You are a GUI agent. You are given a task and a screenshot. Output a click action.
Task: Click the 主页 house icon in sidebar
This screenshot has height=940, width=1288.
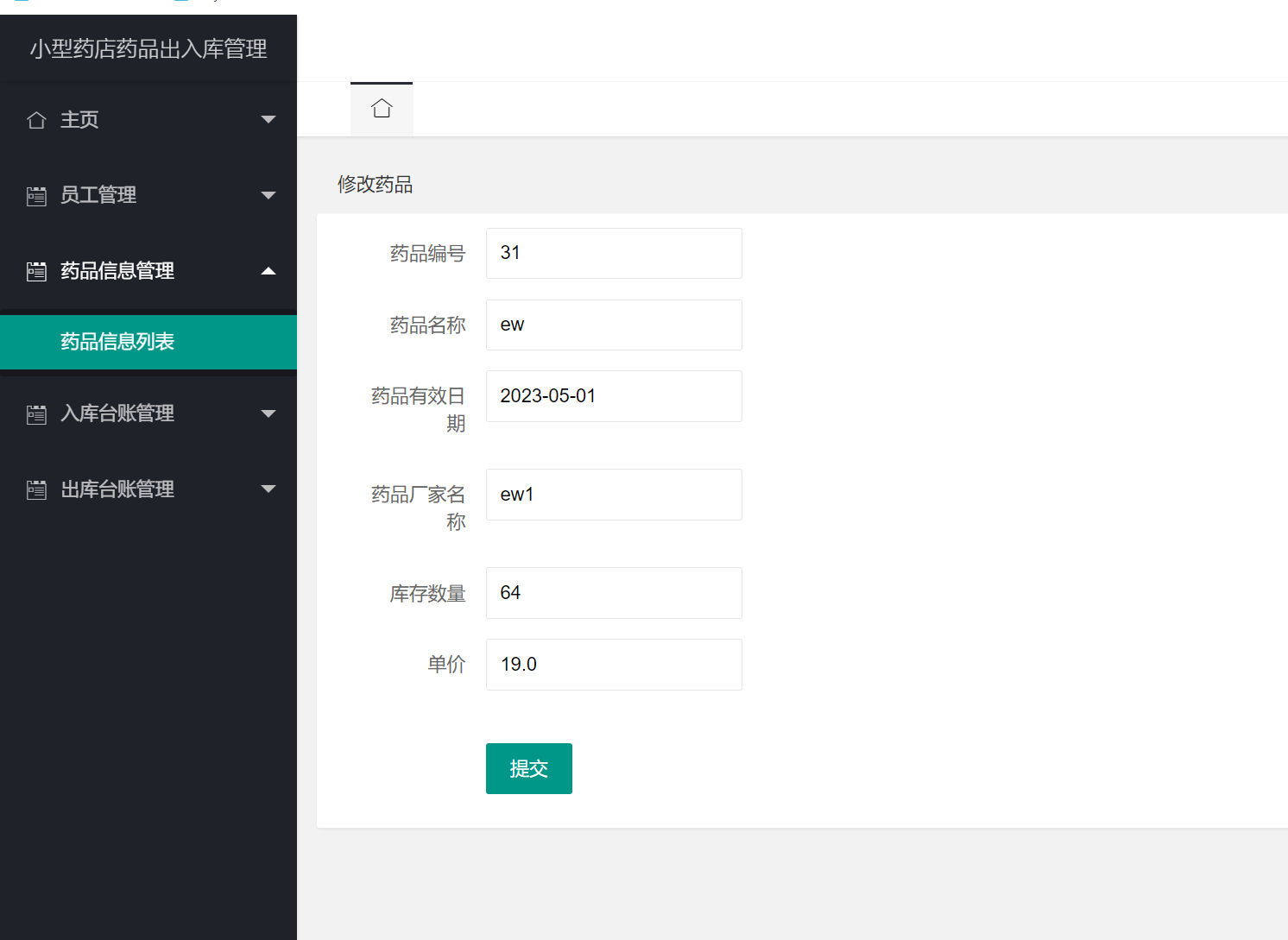(x=36, y=120)
